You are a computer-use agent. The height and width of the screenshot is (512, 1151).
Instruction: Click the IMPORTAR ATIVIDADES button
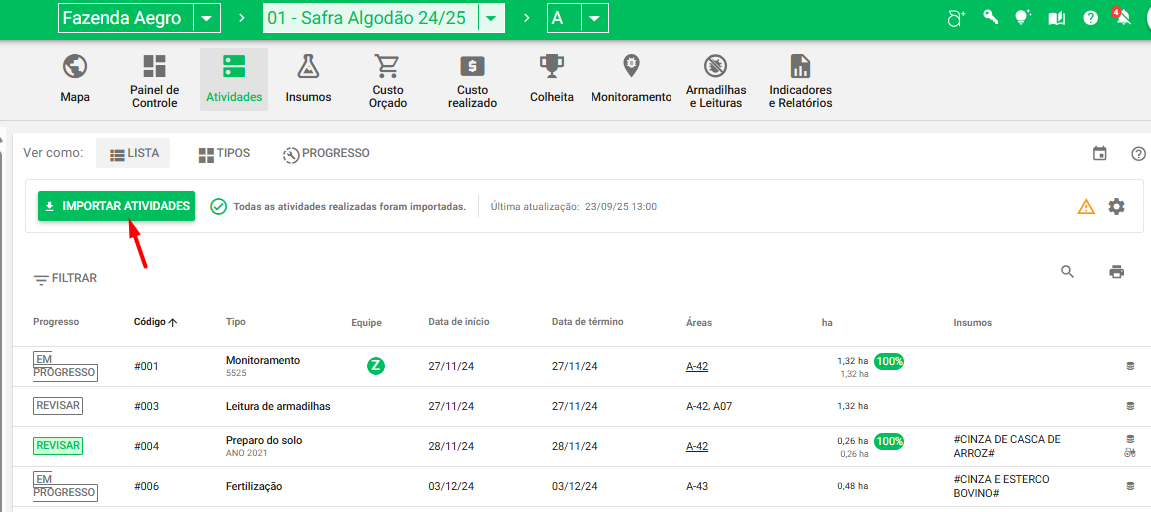click(x=116, y=206)
